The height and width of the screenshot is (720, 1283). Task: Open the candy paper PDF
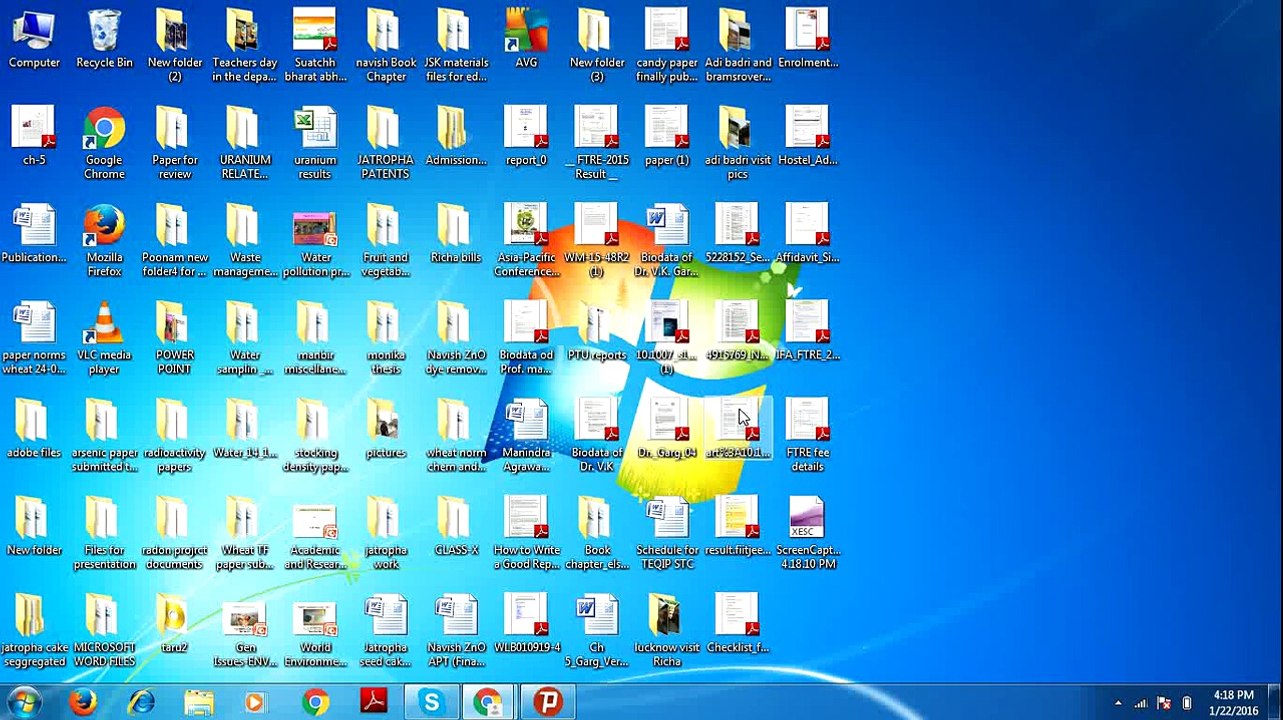(x=667, y=46)
